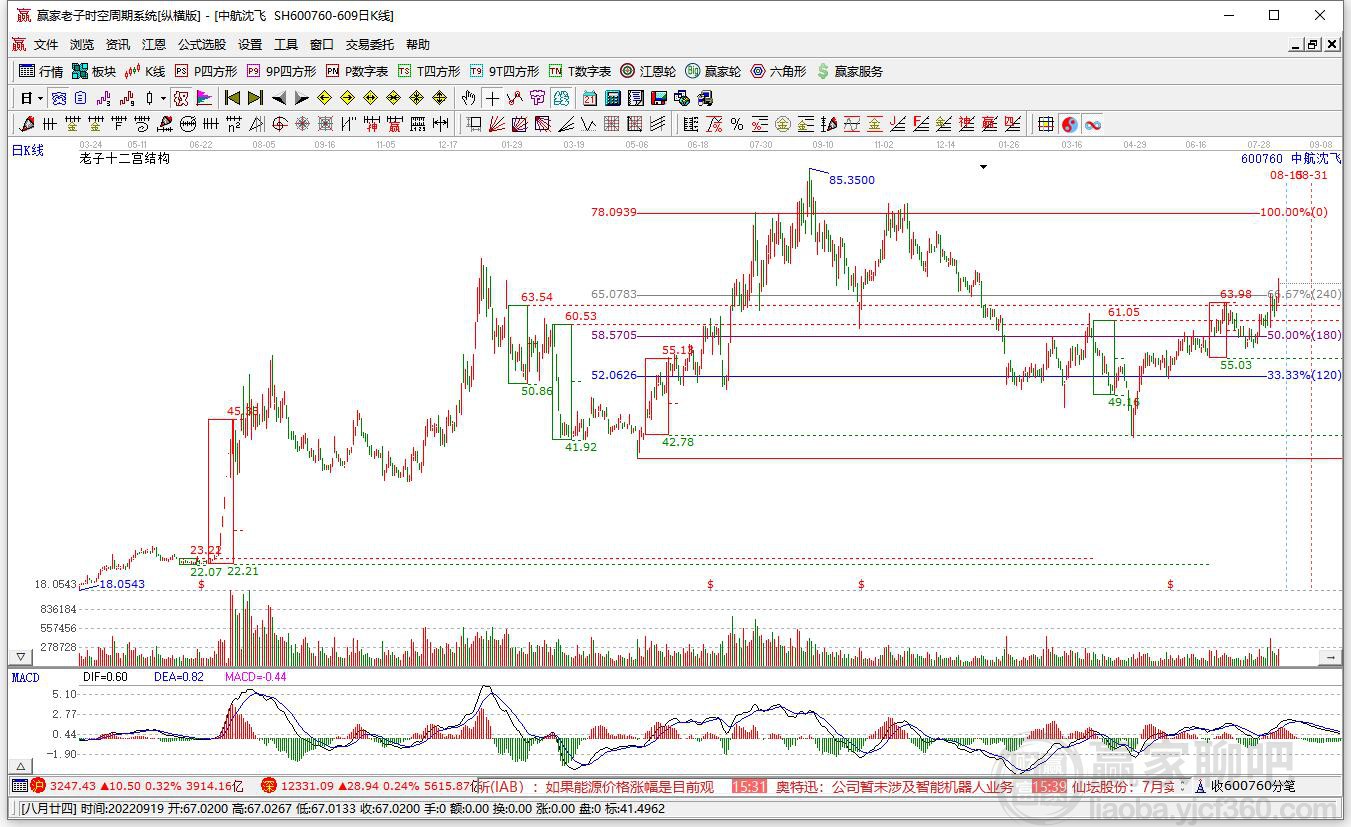
Task: Toggle the infinity loop icon
Action: click(x=1093, y=124)
